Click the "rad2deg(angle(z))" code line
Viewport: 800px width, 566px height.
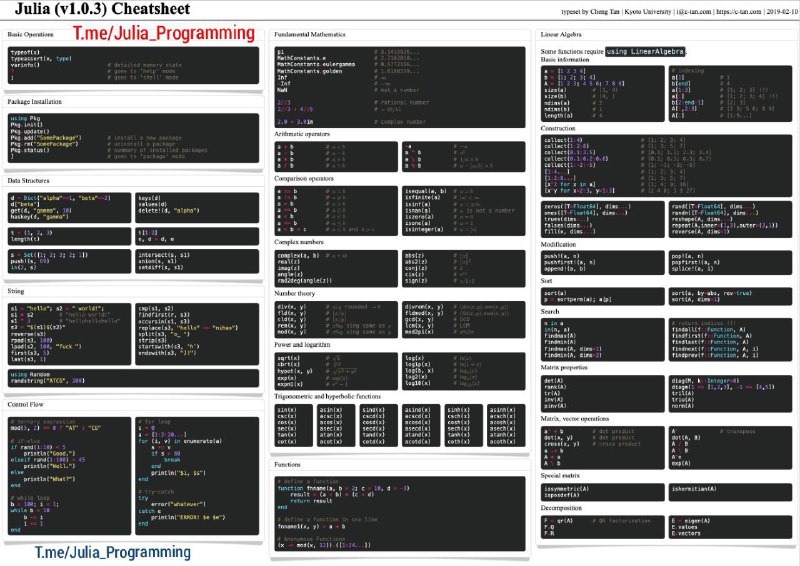305,281
